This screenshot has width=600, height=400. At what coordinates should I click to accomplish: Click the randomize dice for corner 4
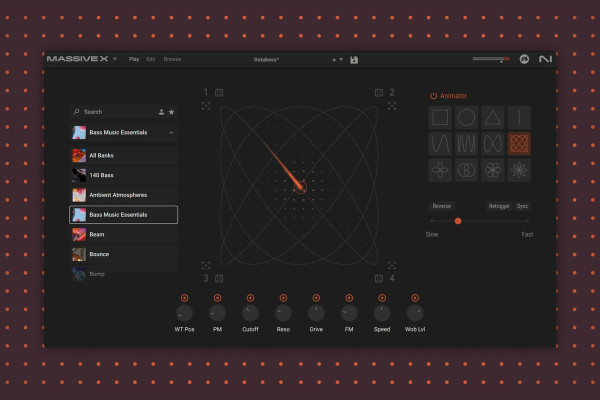(379, 278)
